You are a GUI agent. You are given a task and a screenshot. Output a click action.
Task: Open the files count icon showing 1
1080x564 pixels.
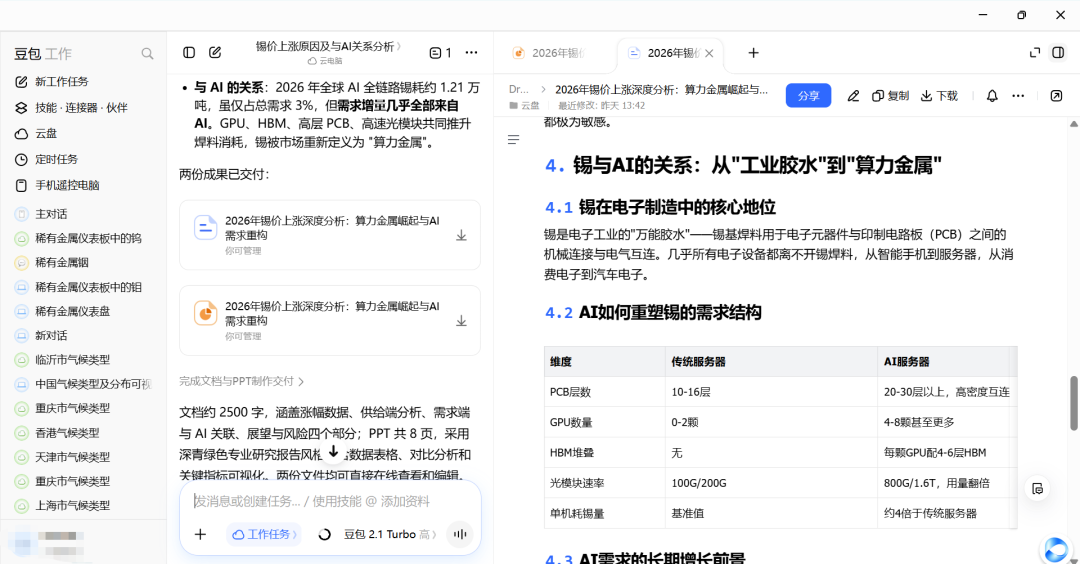pos(441,52)
